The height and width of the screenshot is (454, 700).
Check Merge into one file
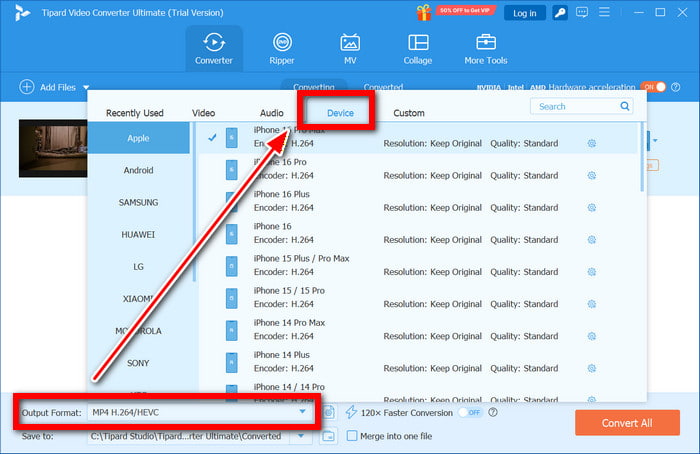pyautogui.click(x=352, y=436)
